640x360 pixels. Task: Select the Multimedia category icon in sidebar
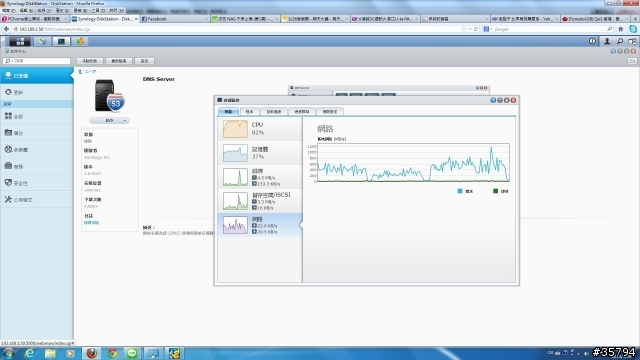[x=8, y=149]
